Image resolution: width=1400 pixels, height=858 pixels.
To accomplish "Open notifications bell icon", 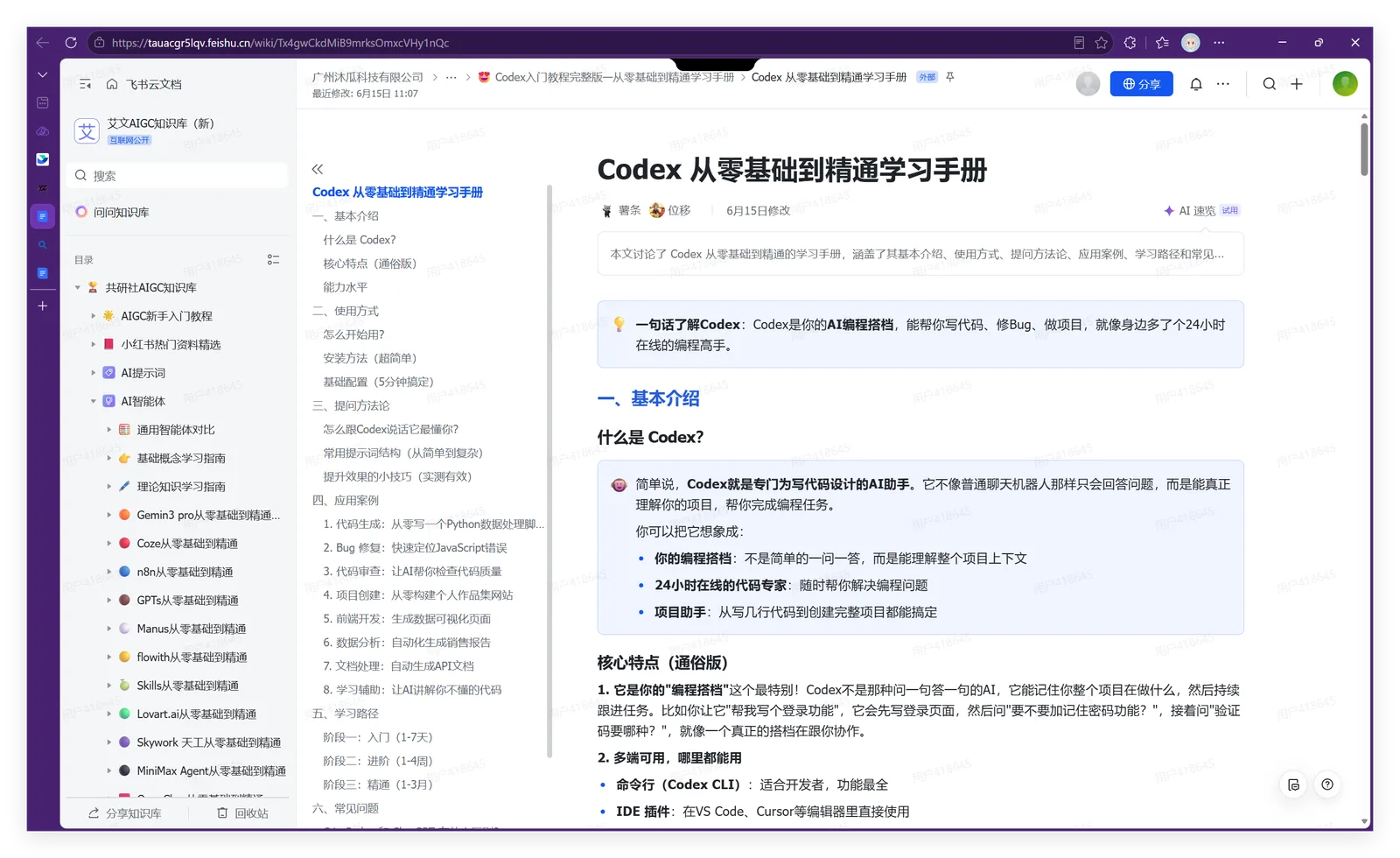I will pos(1196,84).
